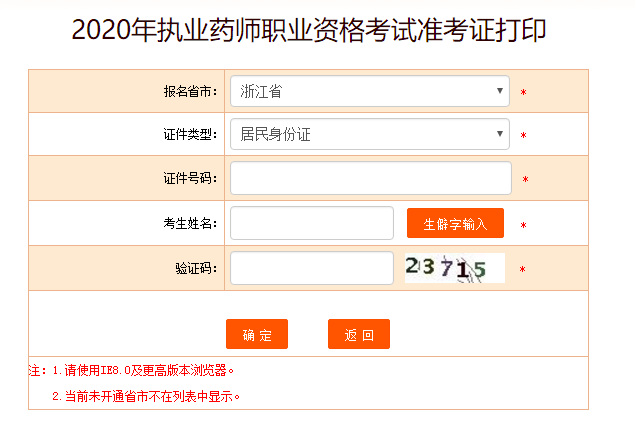Image resolution: width=635 pixels, height=423 pixels.
Task: Click the 考生姓名 label
Action: (x=190, y=223)
